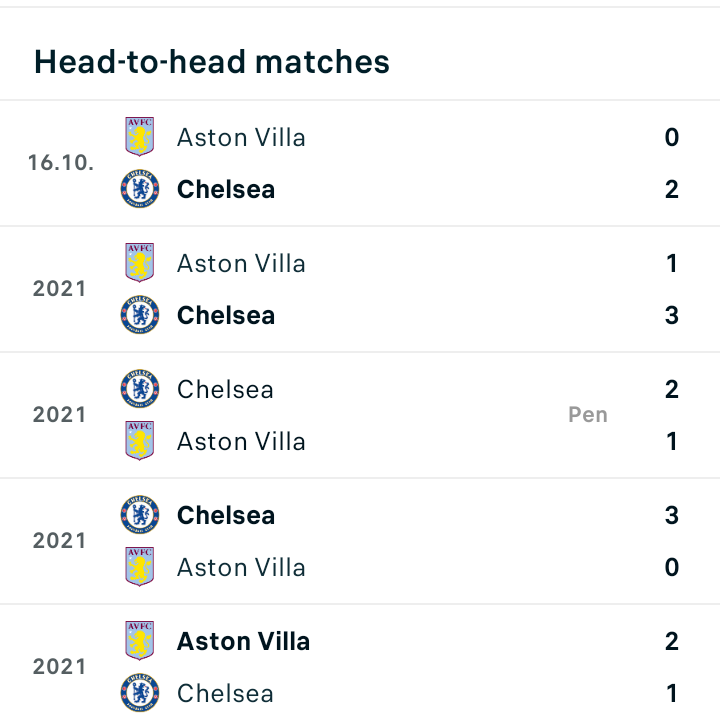Screen dimensions: 720x728
Task: Click bold Aston Villa crest in 2-1 match
Action: [139, 640]
